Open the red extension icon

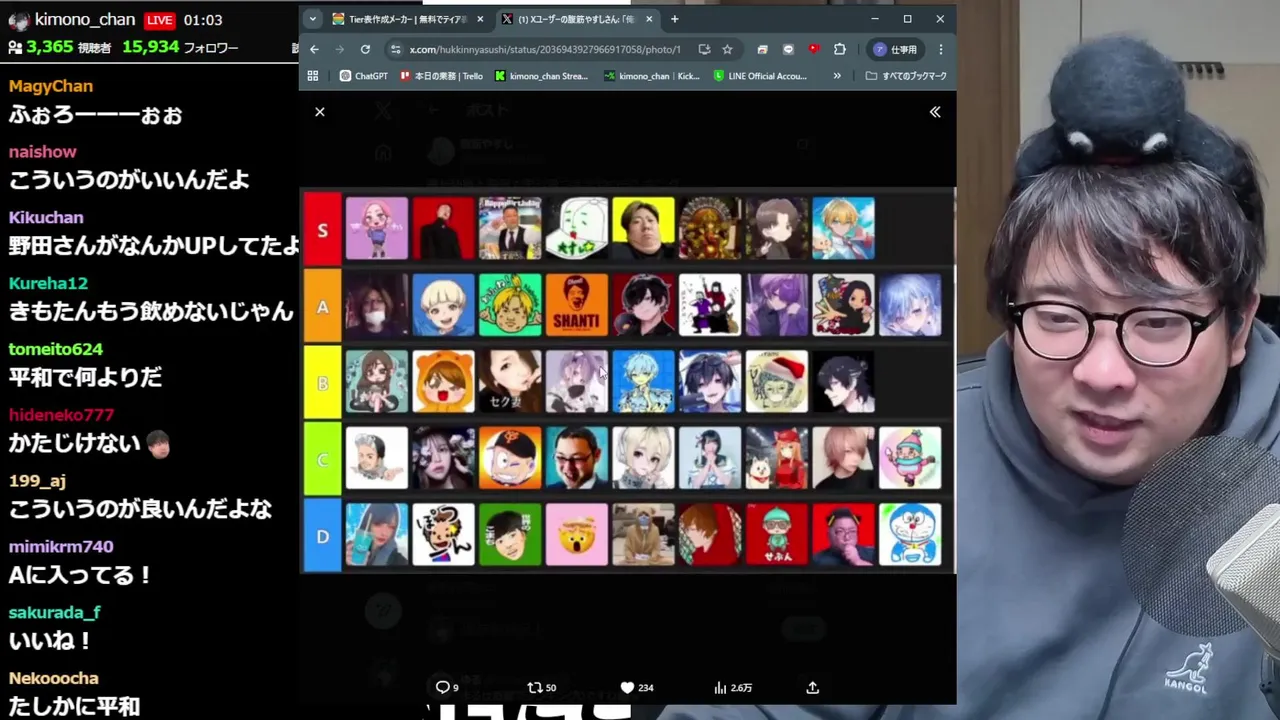pyautogui.click(x=814, y=49)
